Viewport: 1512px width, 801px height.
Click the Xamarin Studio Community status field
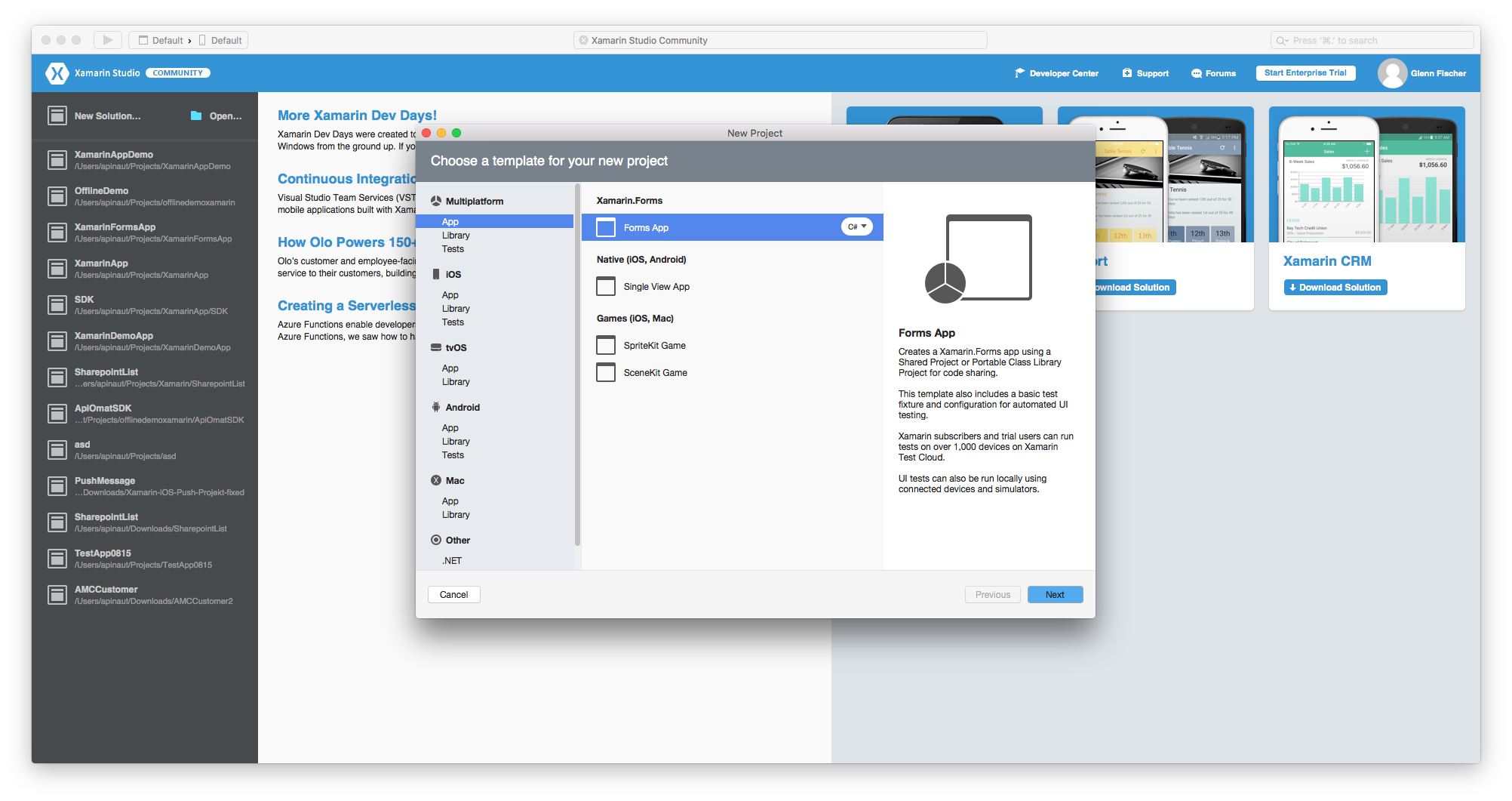780,40
